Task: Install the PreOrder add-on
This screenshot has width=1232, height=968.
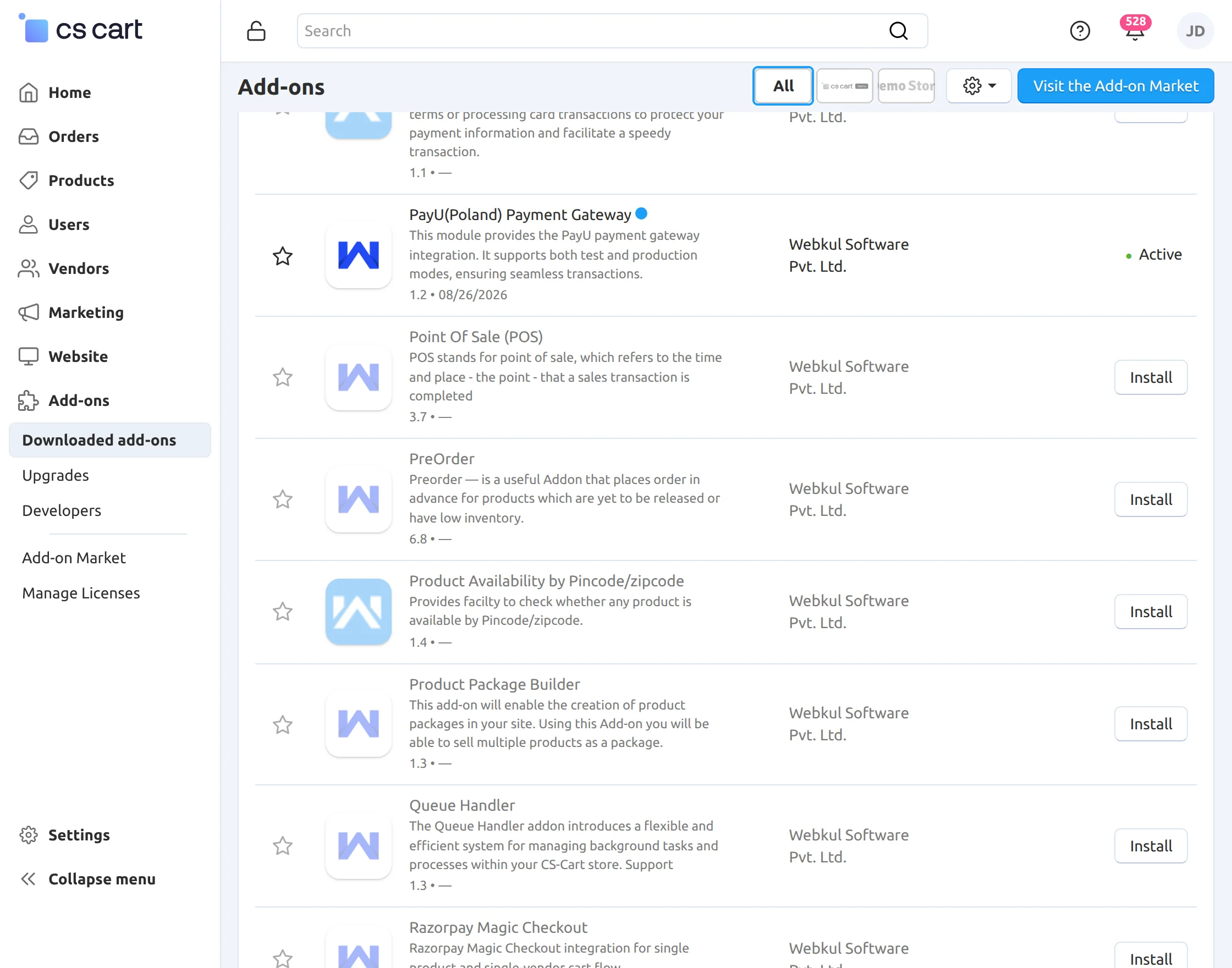Action: 1151,499
